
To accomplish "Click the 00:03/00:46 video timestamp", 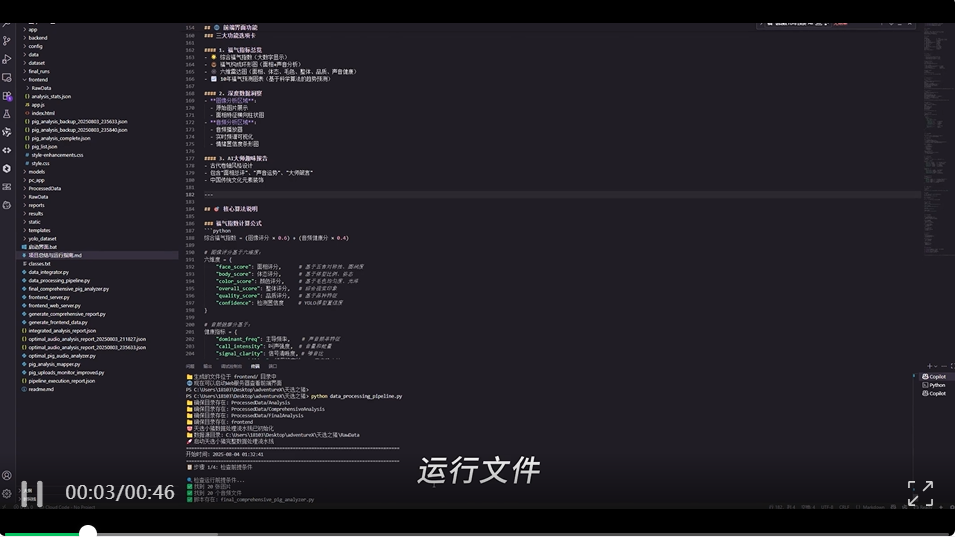I will tap(120, 492).
